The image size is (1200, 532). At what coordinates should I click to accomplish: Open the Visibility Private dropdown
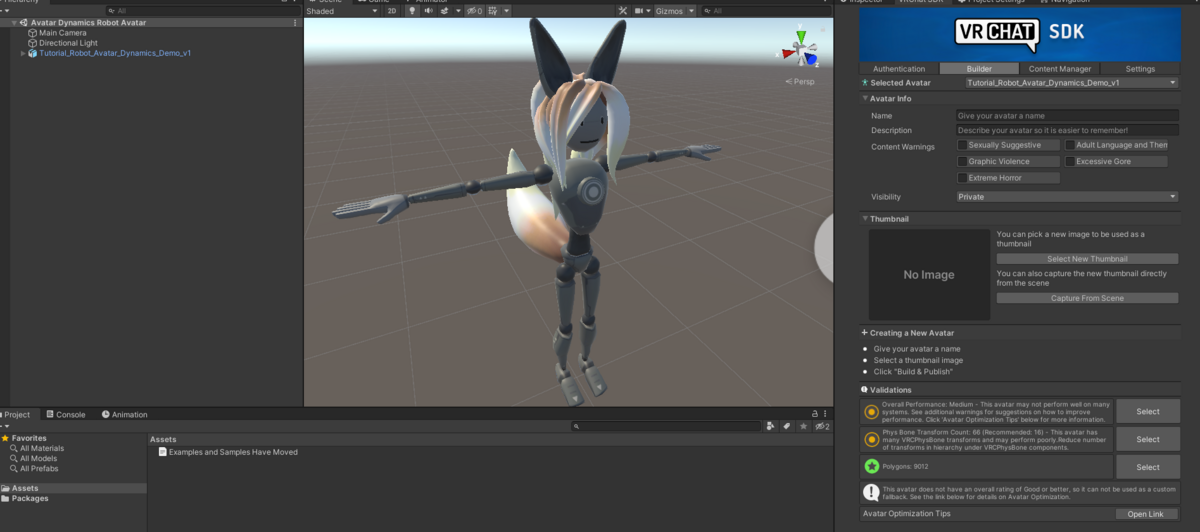pyautogui.click(x=1067, y=197)
